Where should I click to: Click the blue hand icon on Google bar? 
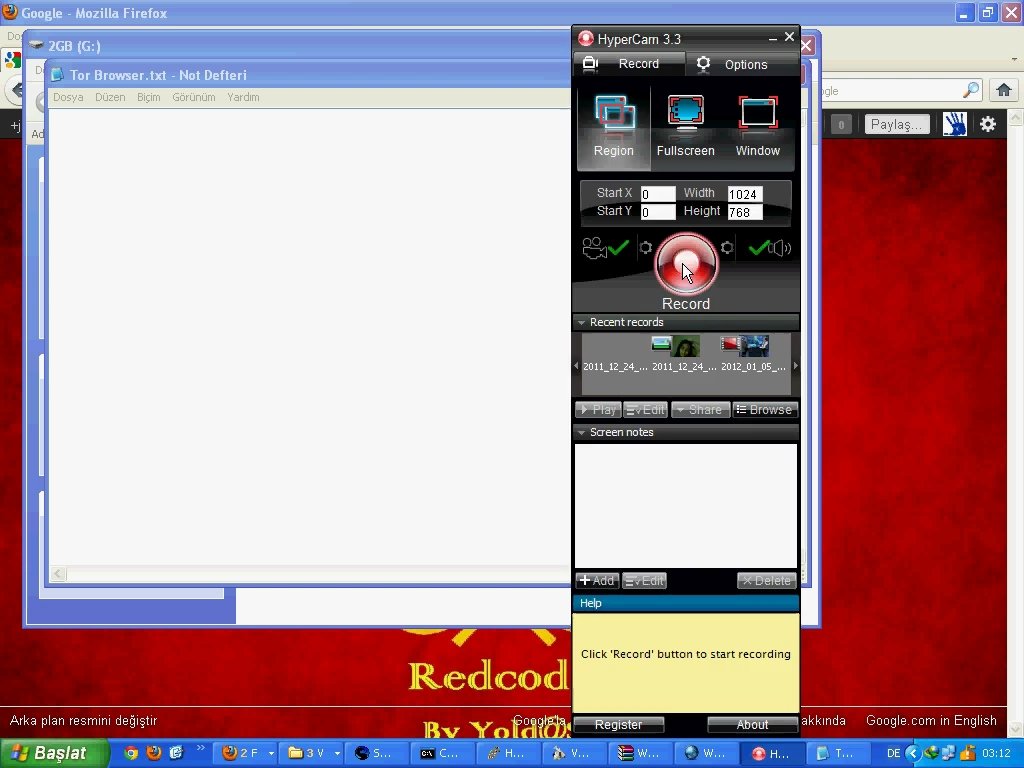click(955, 124)
